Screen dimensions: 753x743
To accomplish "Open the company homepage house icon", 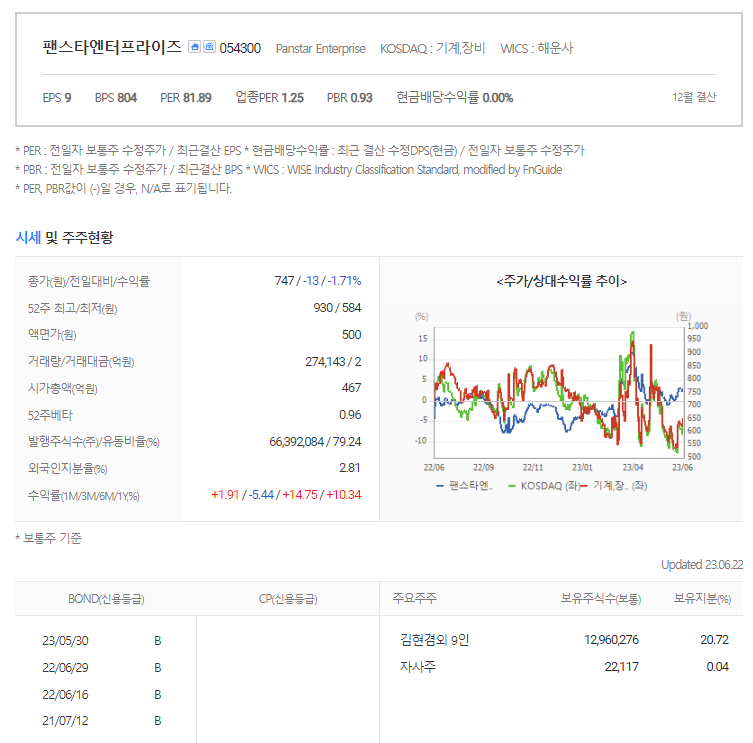I will pos(194,47).
